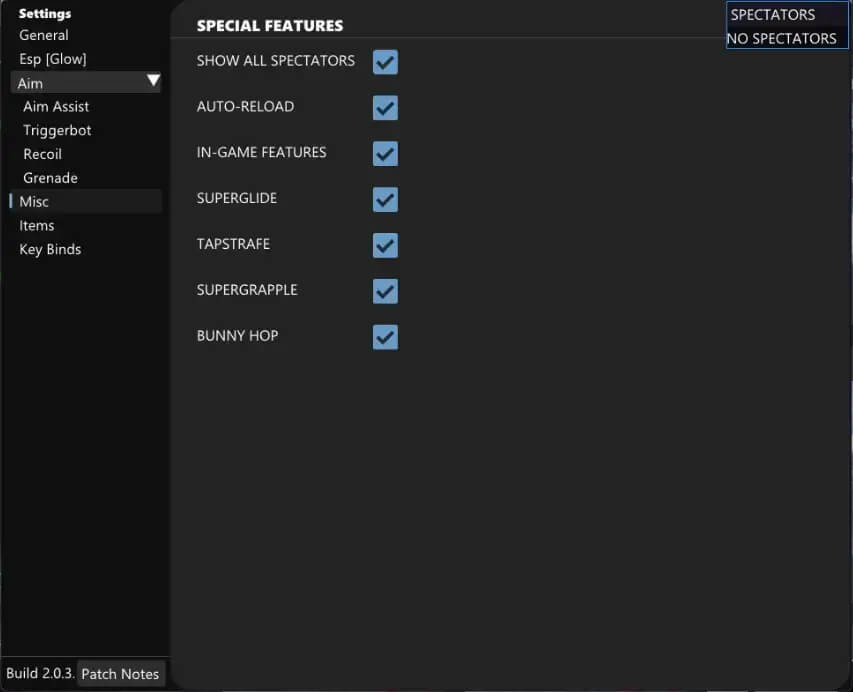Viewport: 853px width, 692px height.
Task: Click the Patch Notes button
Action: point(120,674)
